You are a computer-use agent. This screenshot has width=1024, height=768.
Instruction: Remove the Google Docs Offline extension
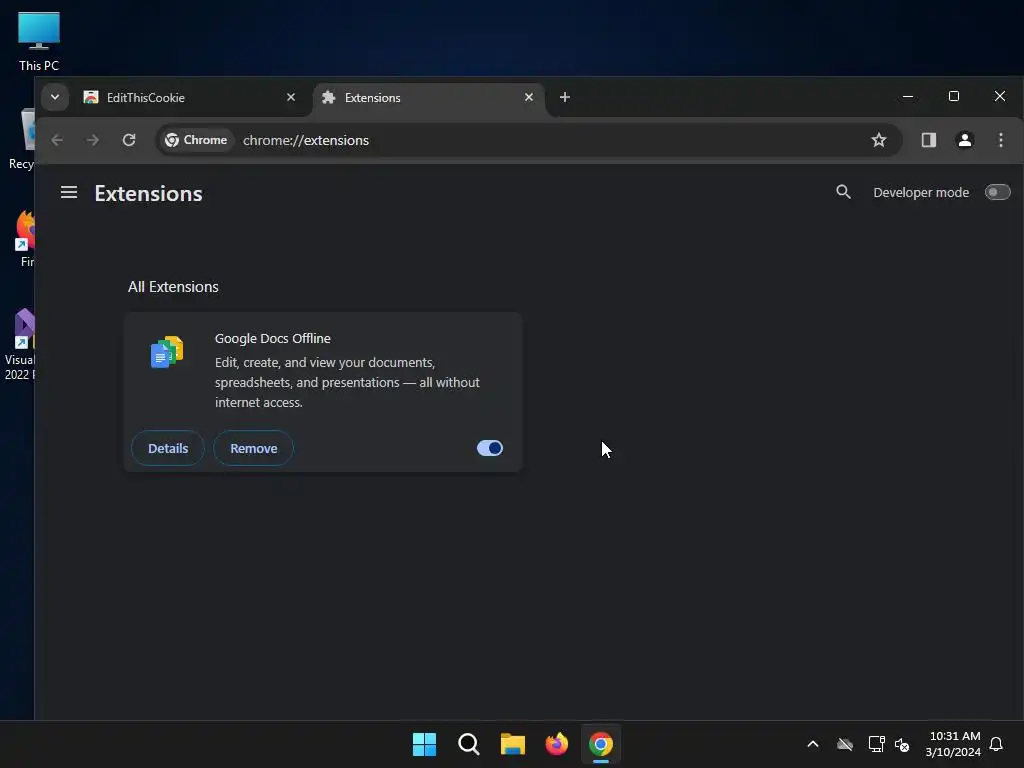[x=253, y=448]
